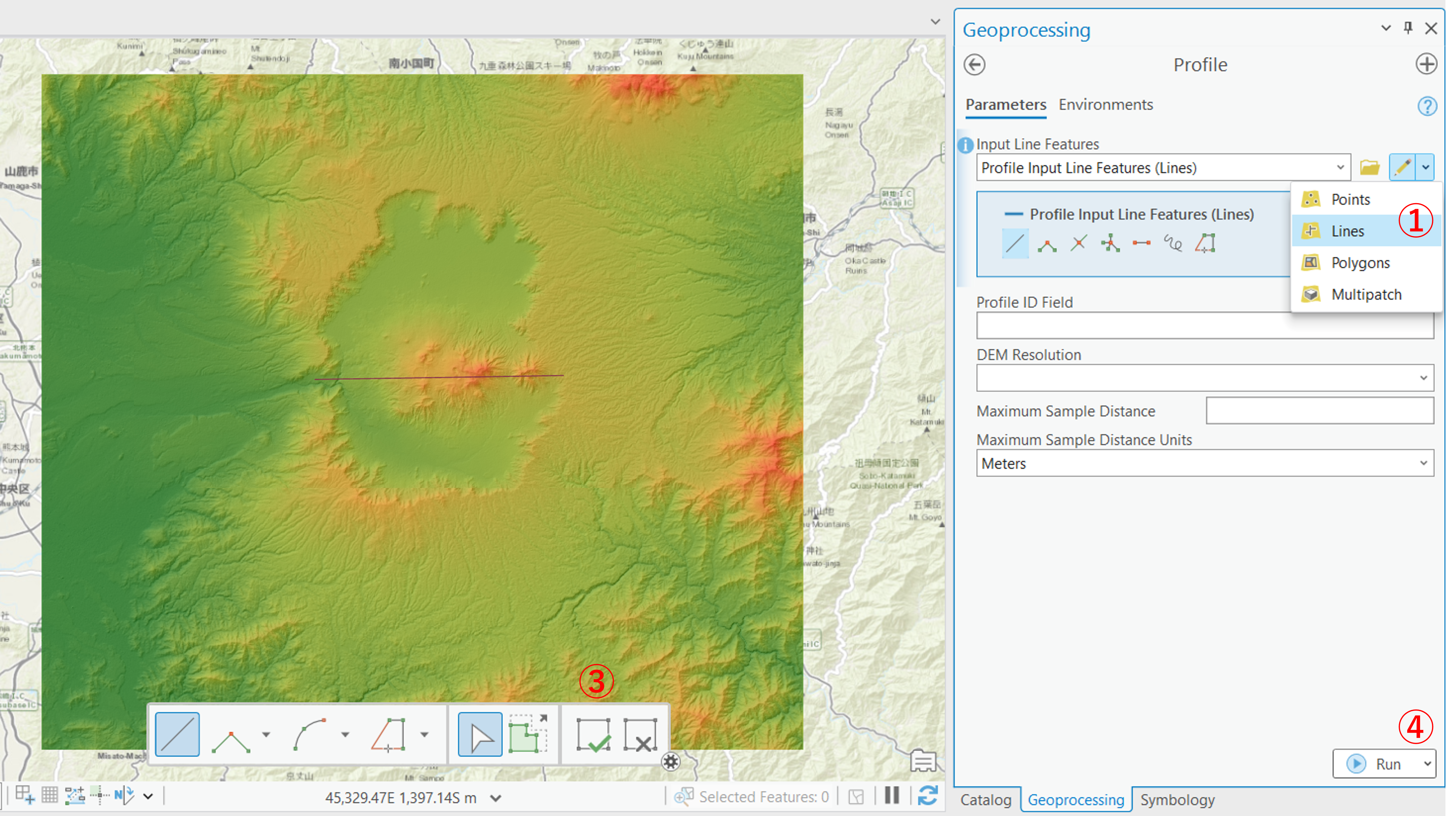Viewport: 1456px width, 816px height.
Task: Open the toolbar settings gear icon
Action: point(671,762)
